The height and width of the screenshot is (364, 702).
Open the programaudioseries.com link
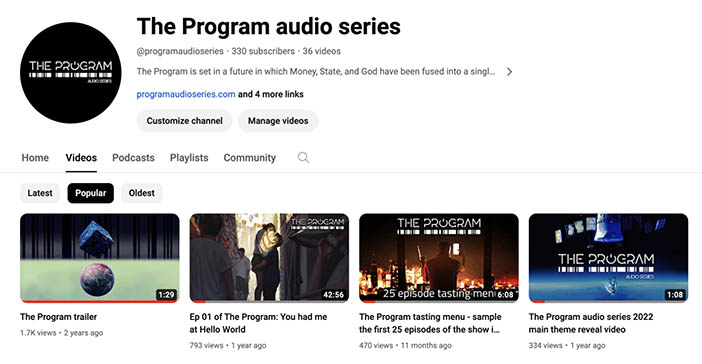coord(186,94)
